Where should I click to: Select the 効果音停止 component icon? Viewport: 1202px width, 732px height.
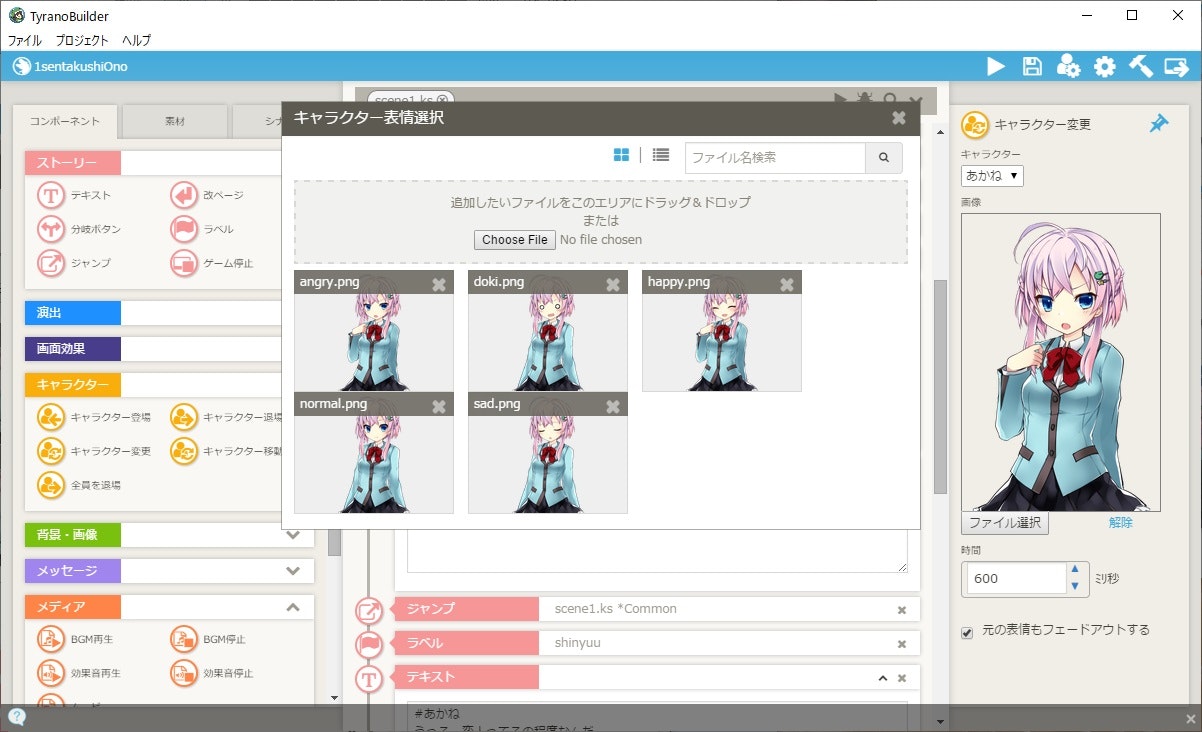(183, 673)
